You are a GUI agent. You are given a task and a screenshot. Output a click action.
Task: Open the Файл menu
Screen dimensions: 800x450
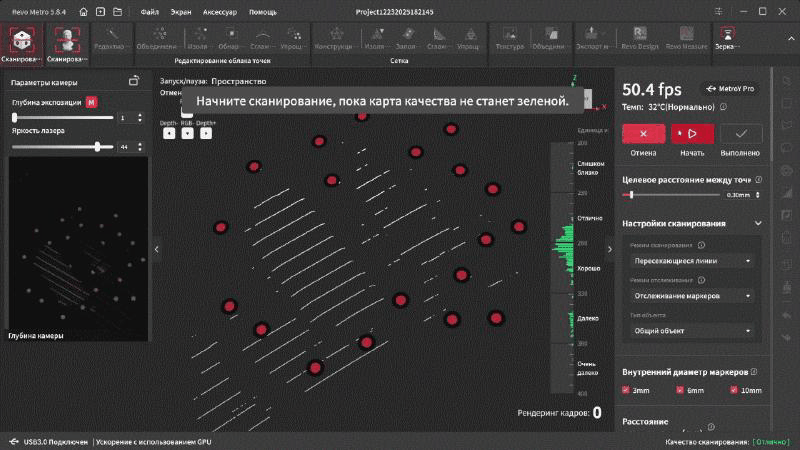pos(149,12)
